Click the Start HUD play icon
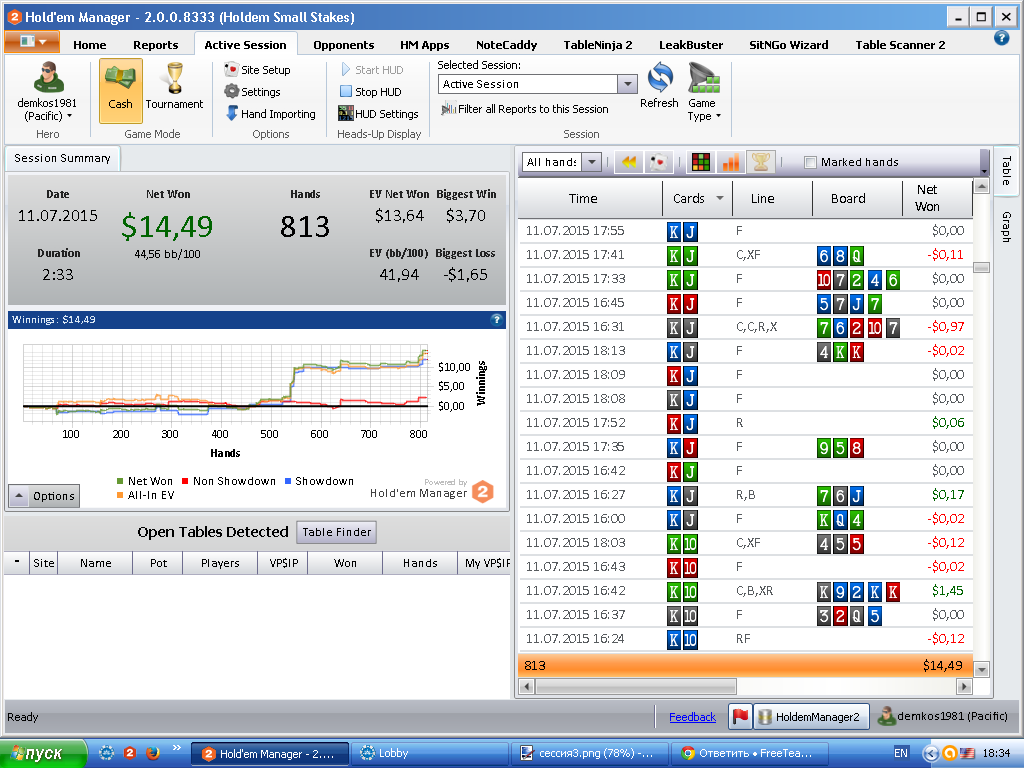 click(x=346, y=69)
